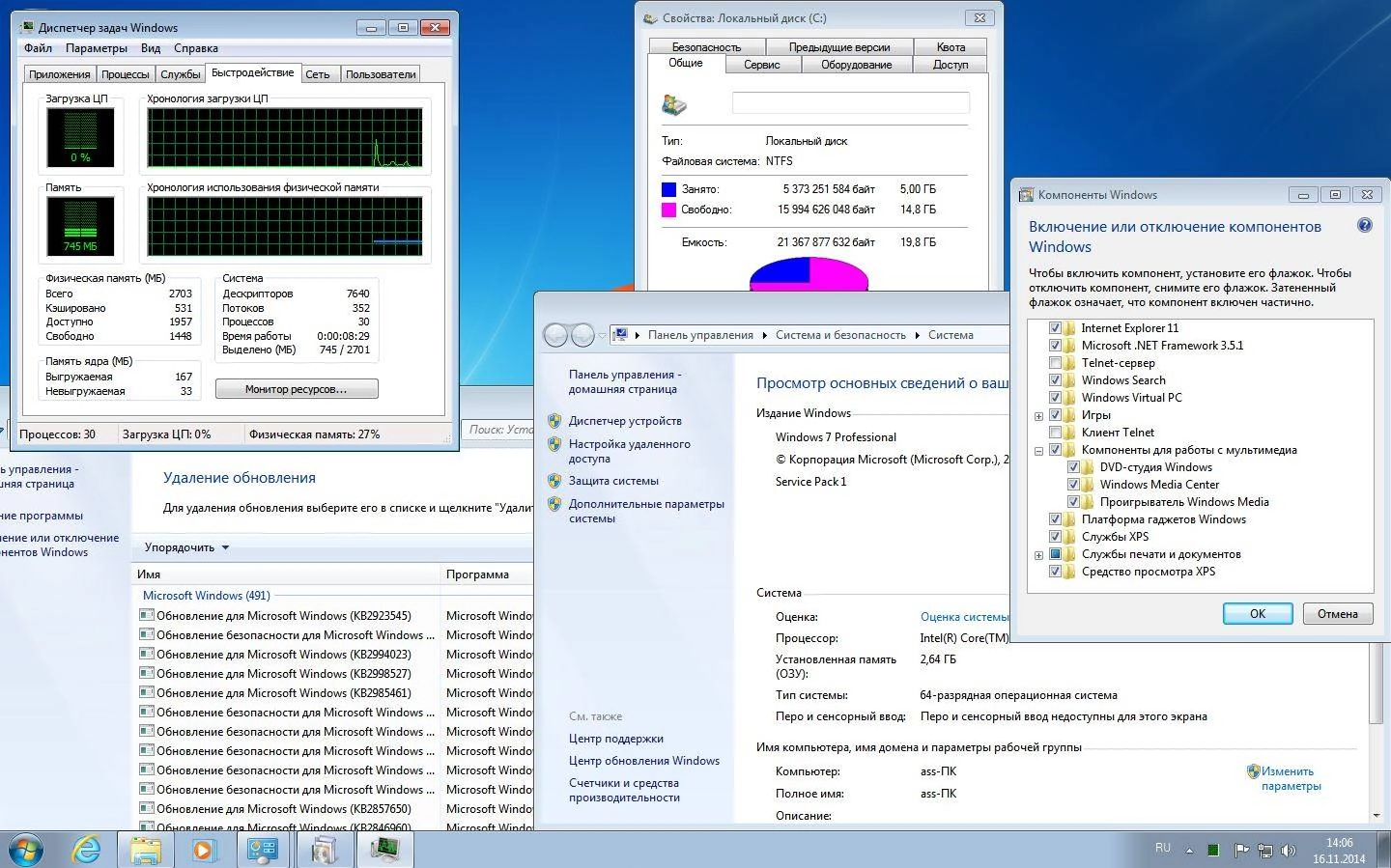Screen dimensions: 1391x868
Task: Click the Имя column header in updates list
Action: pyautogui.click(x=286, y=574)
